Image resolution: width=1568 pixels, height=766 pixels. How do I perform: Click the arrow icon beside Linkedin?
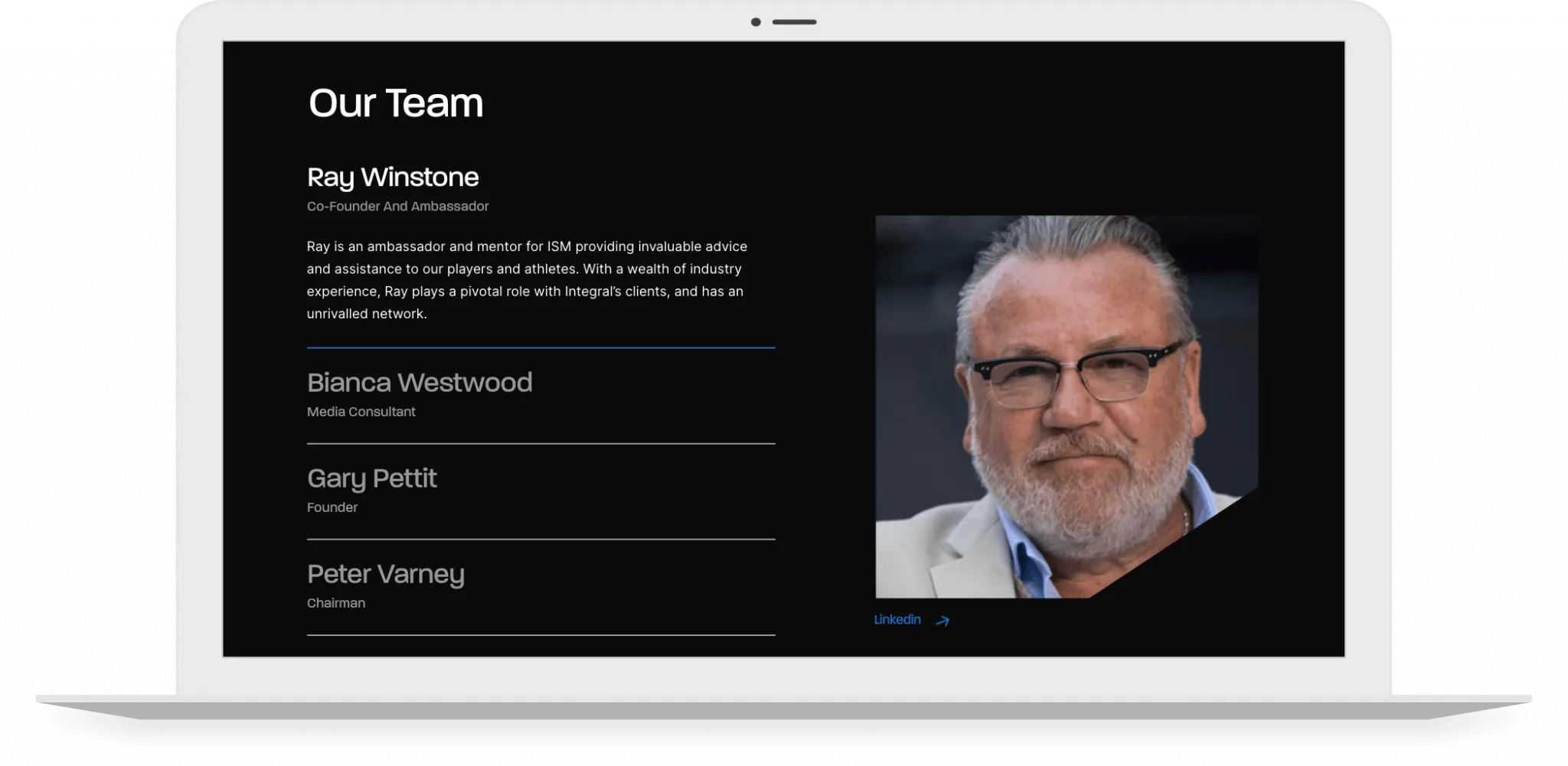(x=942, y=621)
